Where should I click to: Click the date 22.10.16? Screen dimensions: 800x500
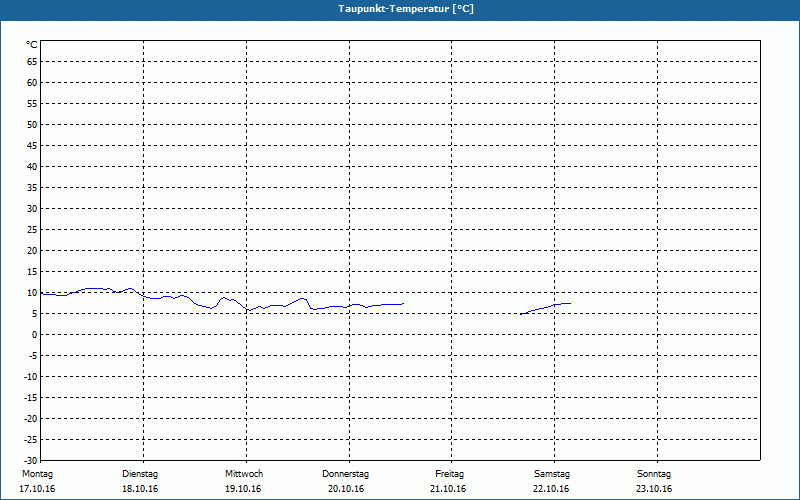[x=551, y=489]
